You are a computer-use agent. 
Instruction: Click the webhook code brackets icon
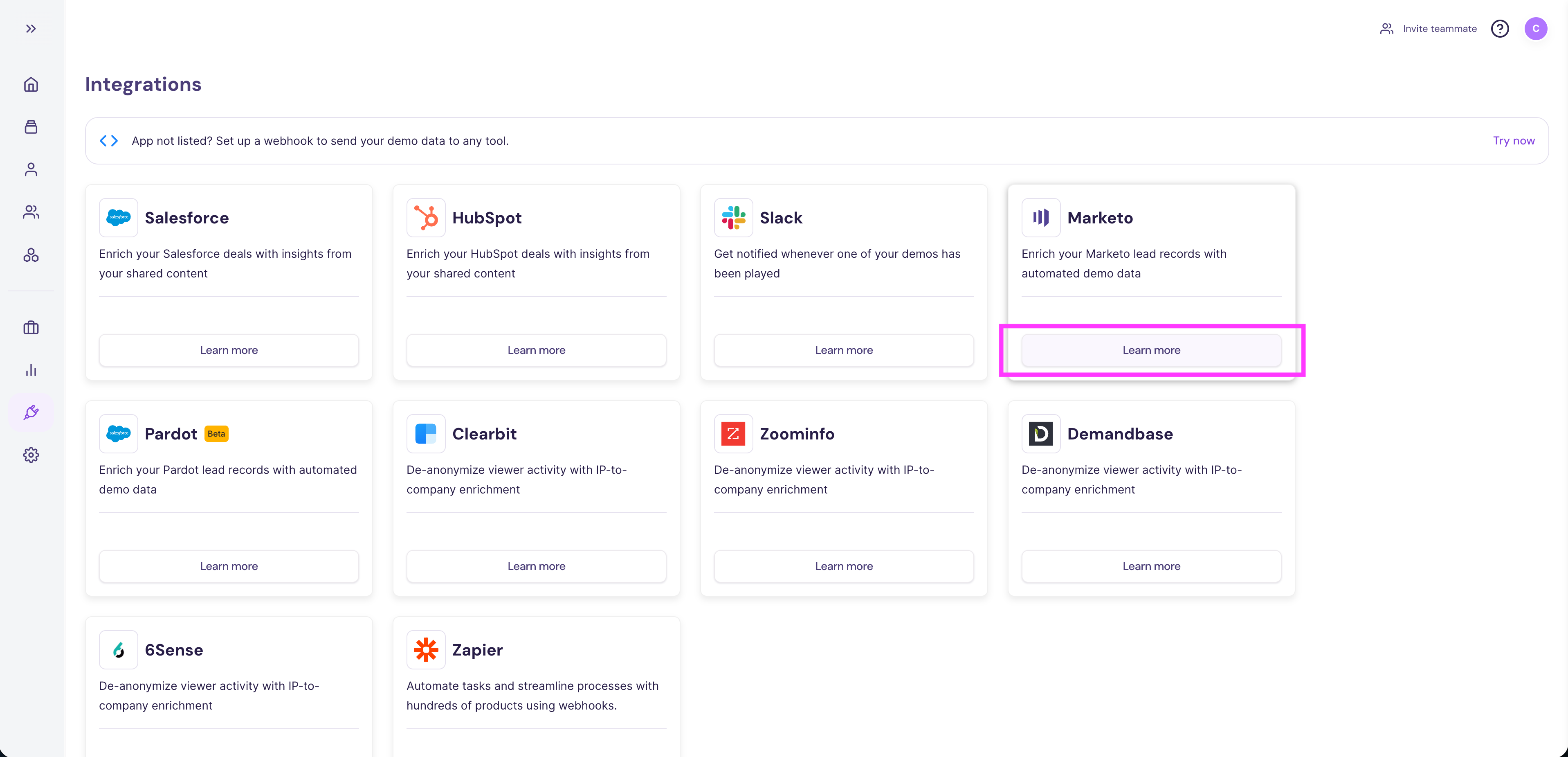(x=109, y=141)
